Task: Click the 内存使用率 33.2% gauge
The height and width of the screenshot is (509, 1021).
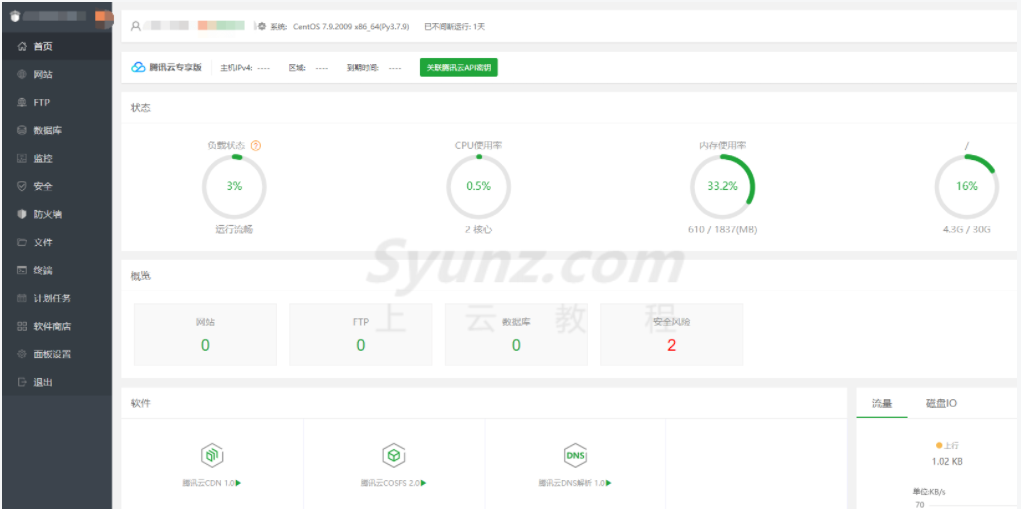Action: (x=723, y=186)
